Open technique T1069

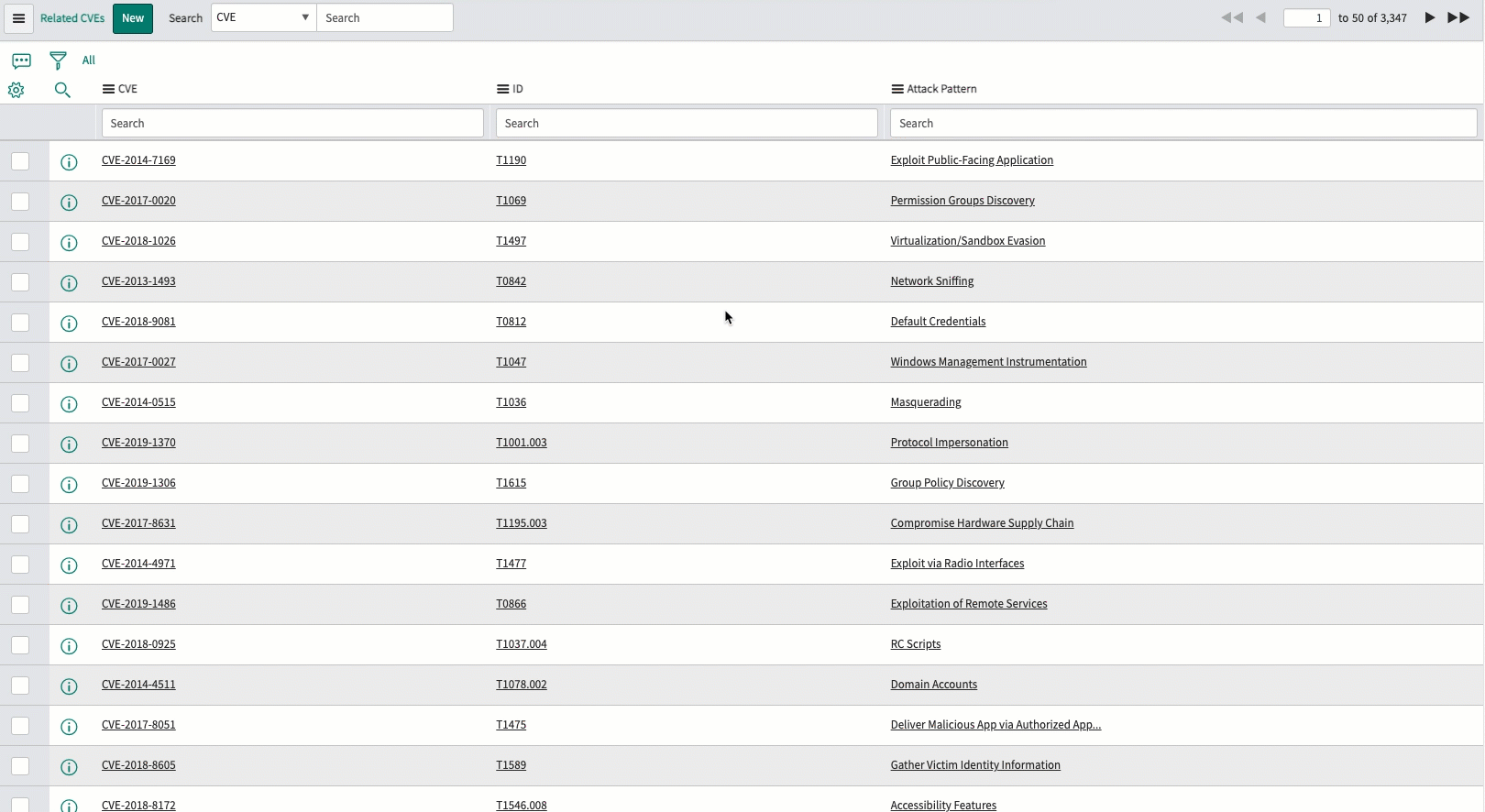coord(511,201)
